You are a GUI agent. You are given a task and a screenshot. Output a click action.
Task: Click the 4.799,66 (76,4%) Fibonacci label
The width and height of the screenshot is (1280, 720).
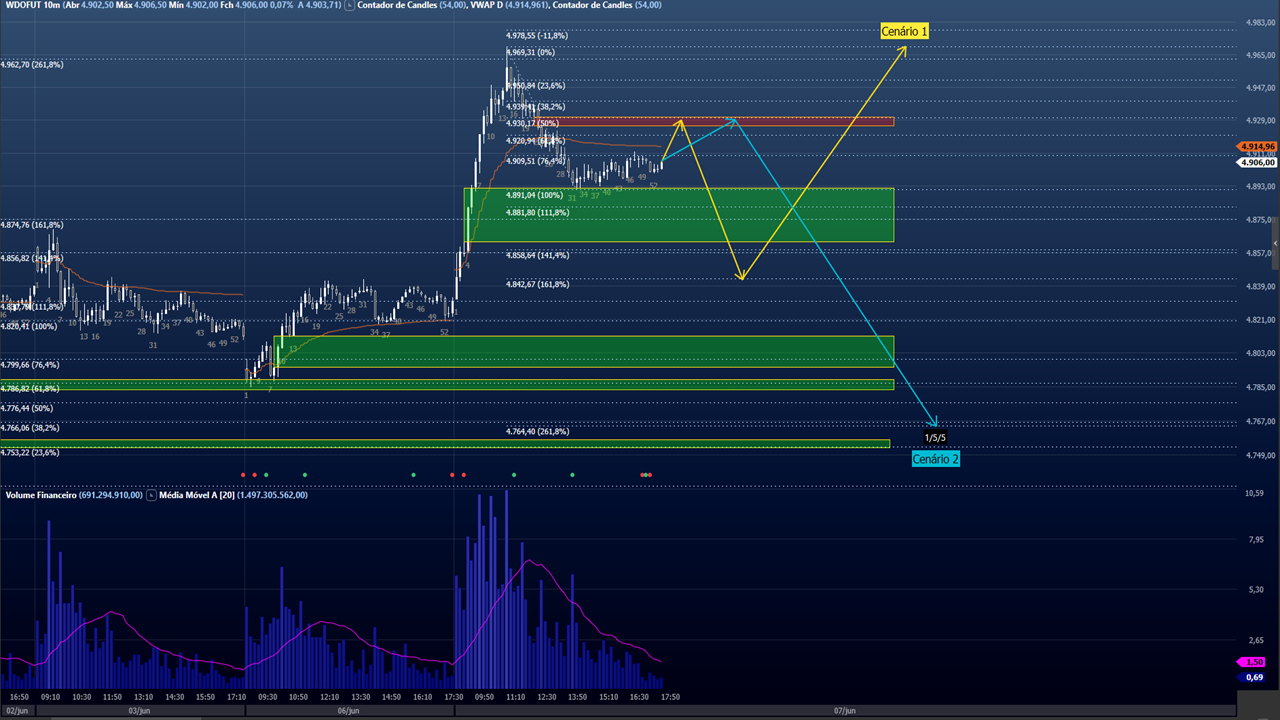pos(30,365)
